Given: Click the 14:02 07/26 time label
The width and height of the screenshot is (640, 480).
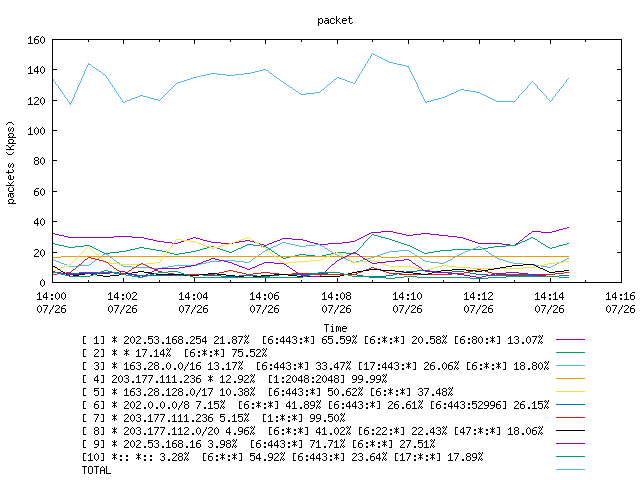Looking at the screenshot, I should pos(122,302).
